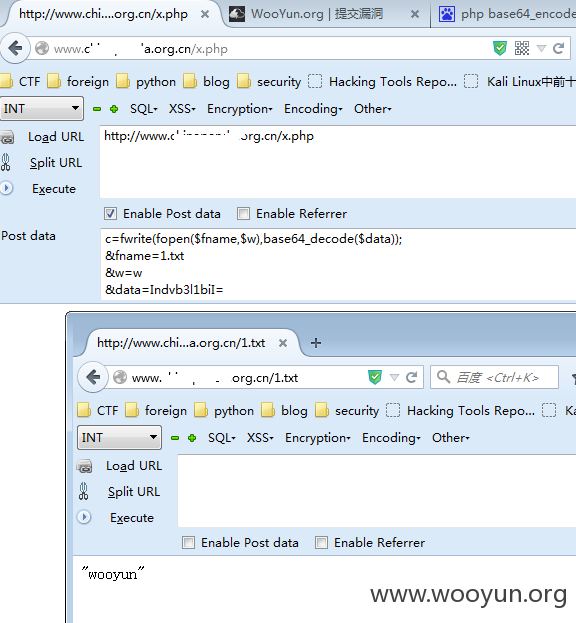576x623 pixels.
Task: Click Split URL in the upper HackBar
Action: point(56,163)
